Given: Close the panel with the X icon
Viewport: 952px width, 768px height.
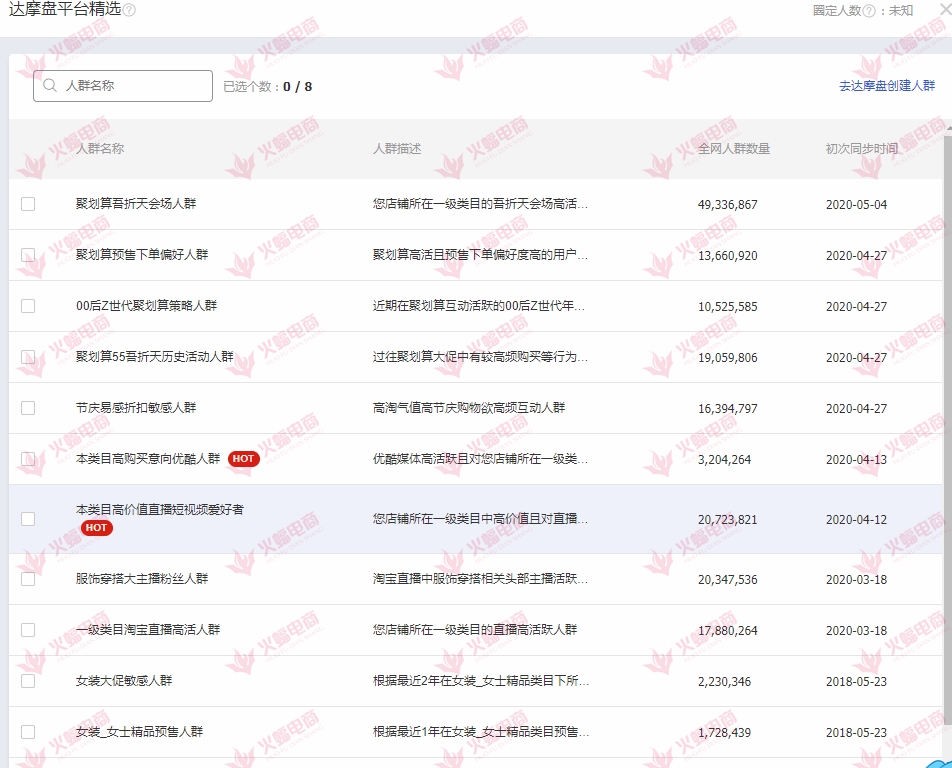Looking at the screenshot, I should (x=944, y=9).
